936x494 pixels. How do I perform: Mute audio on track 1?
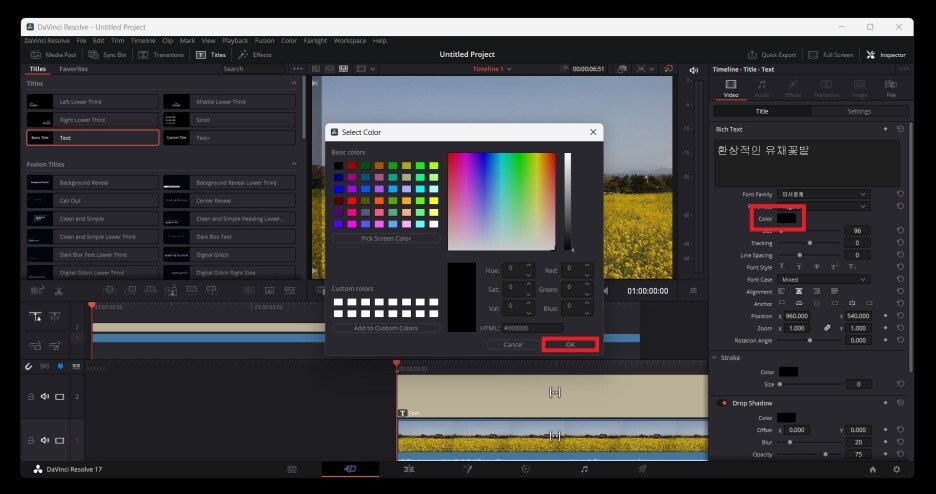(45, 440)
